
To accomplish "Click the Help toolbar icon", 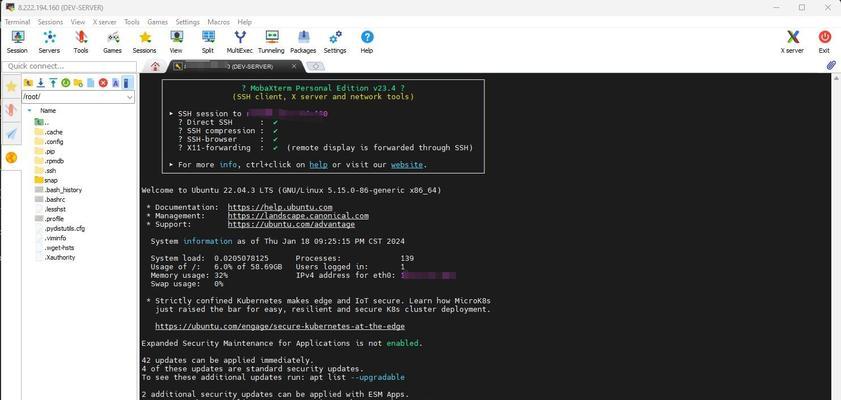I will click(367, 42).
